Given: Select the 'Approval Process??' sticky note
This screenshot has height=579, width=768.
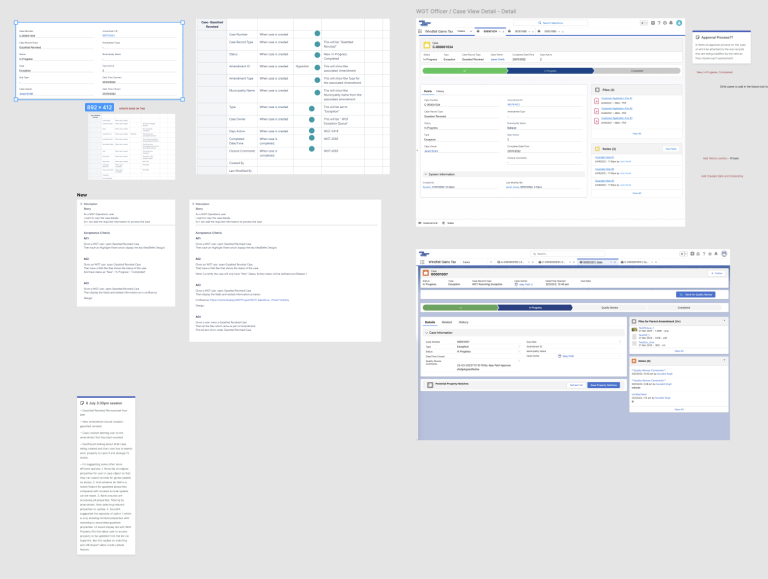Looking at the screenshot, I should (x=721, y=47).
